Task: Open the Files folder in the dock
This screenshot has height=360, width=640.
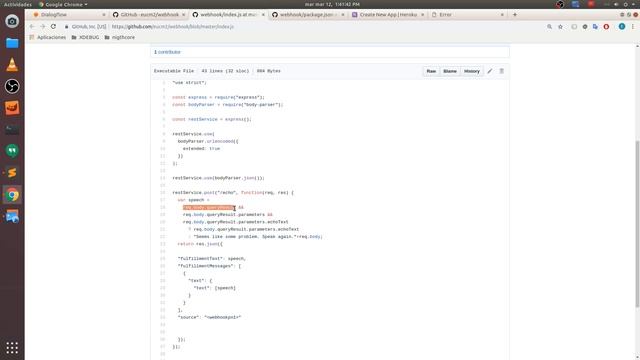Action: coord(12,43)
